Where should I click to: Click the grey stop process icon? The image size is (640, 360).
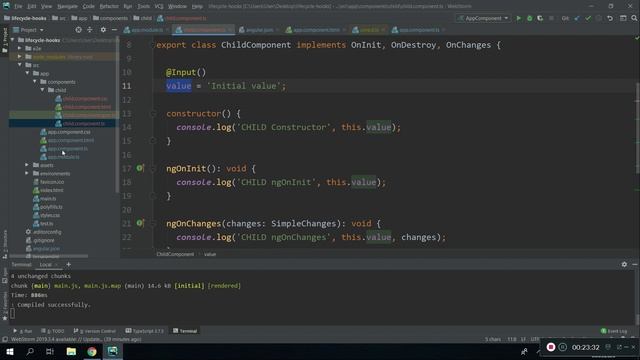(x=551, y=18)
